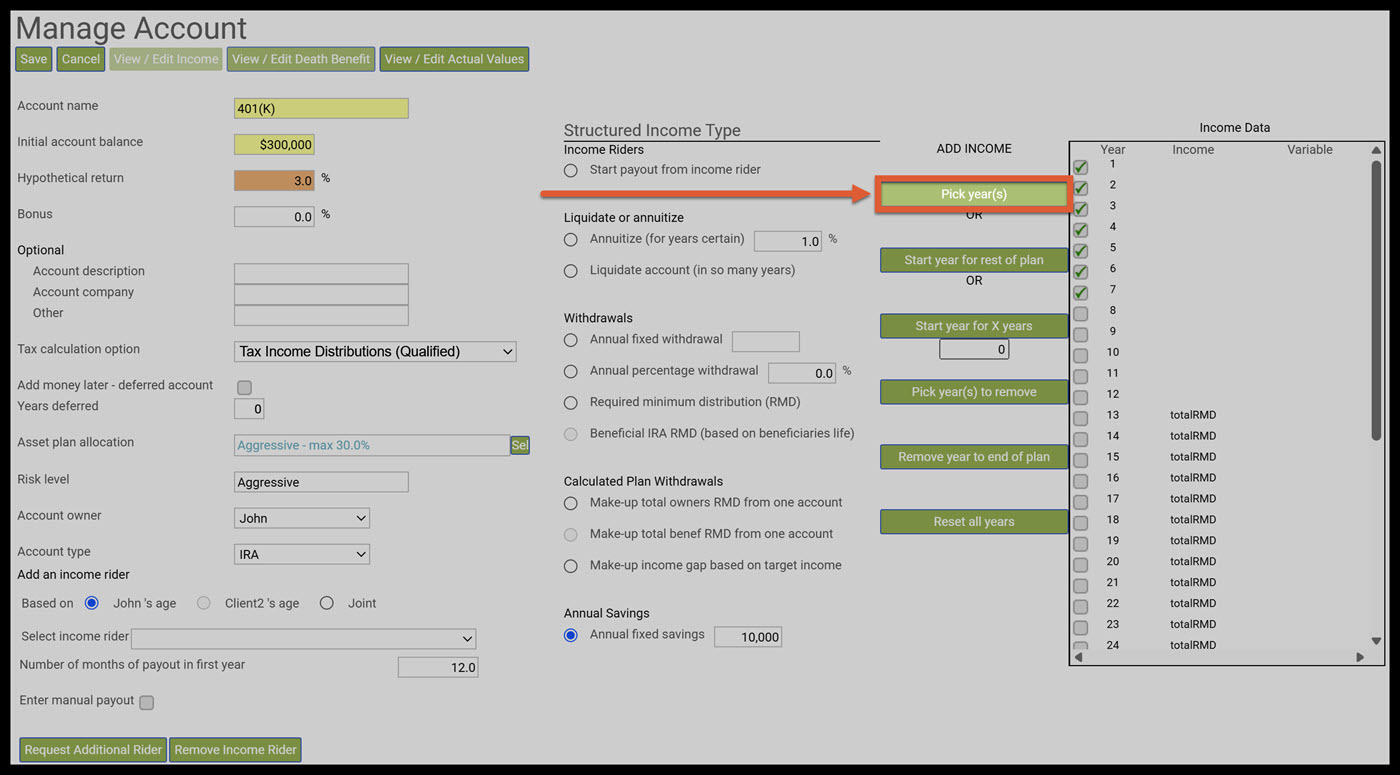
Task: Click the Income Data scroll up arrow
Action: [1376, 150]
